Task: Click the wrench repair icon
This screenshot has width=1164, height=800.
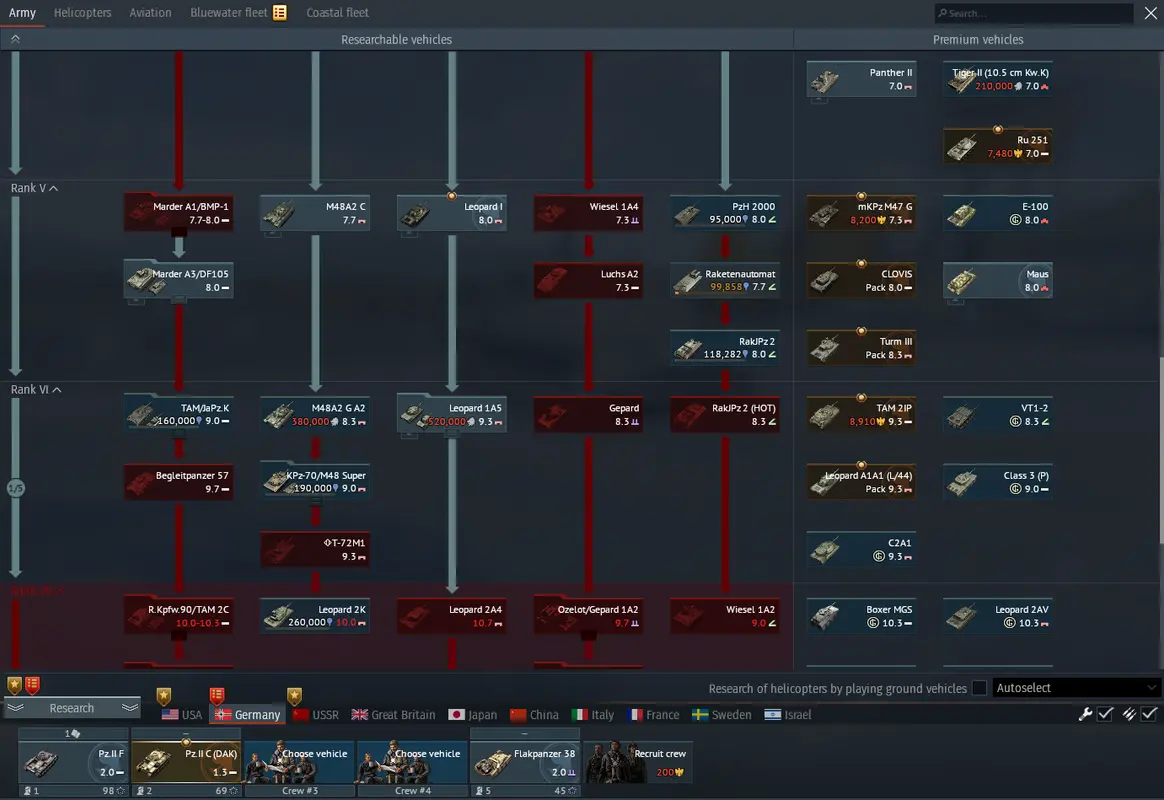Action: tap(1086, 714)
